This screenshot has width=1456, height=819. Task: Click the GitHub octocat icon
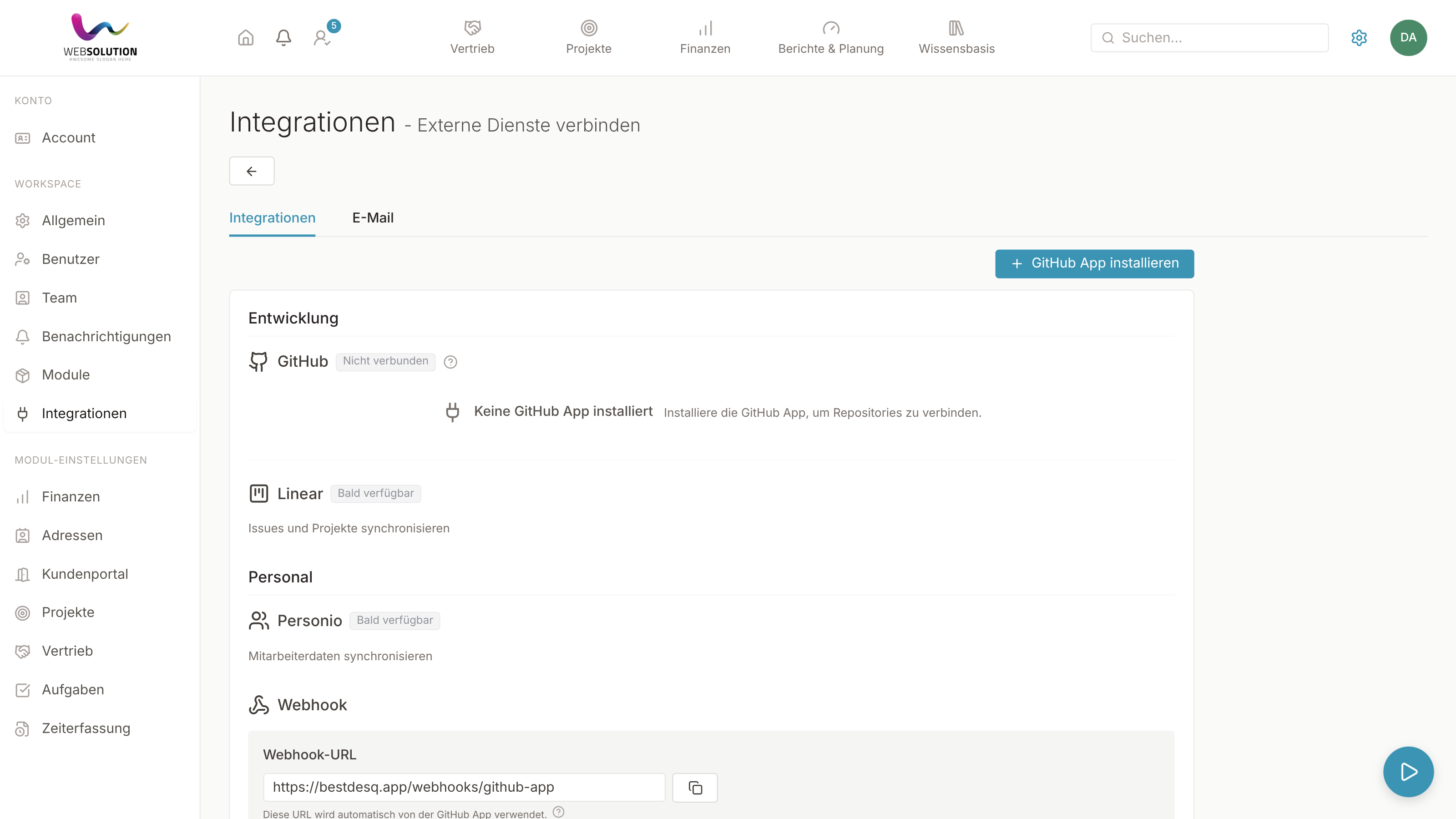(x=258, y=361)
